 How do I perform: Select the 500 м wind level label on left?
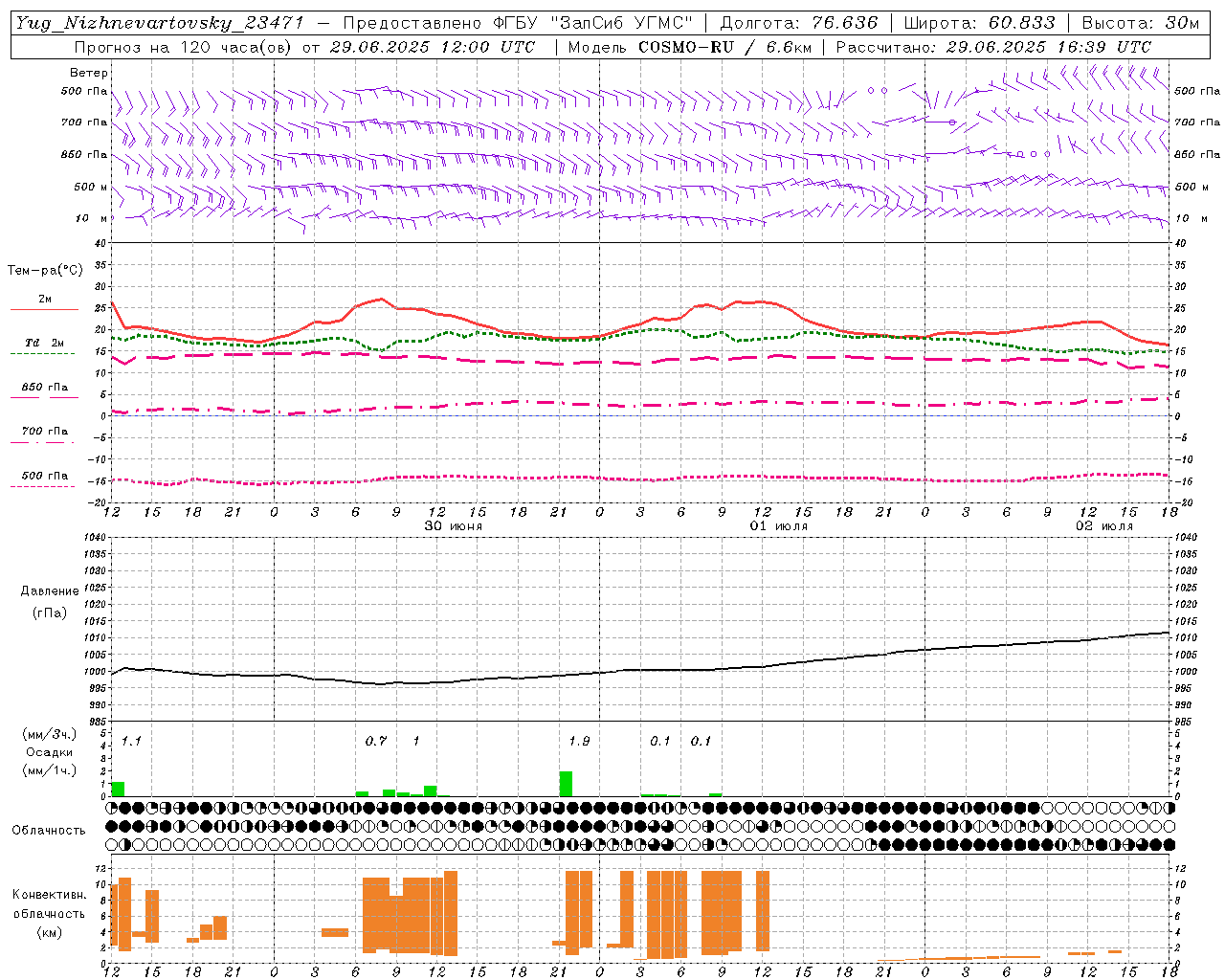point(91,187)
